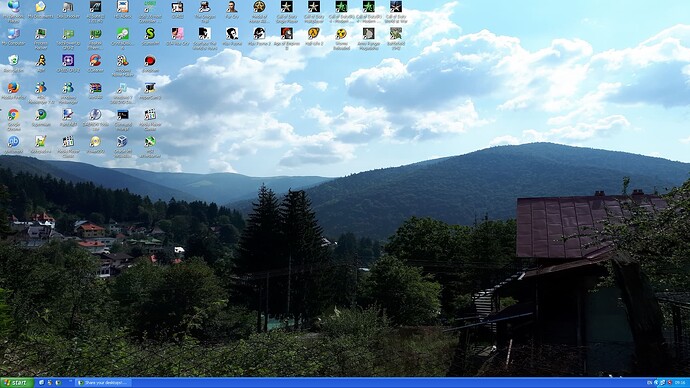This screenshot has height=388, width=690.
Task: Open GTA Vice City shortcut
Action: tap(177, 34)
